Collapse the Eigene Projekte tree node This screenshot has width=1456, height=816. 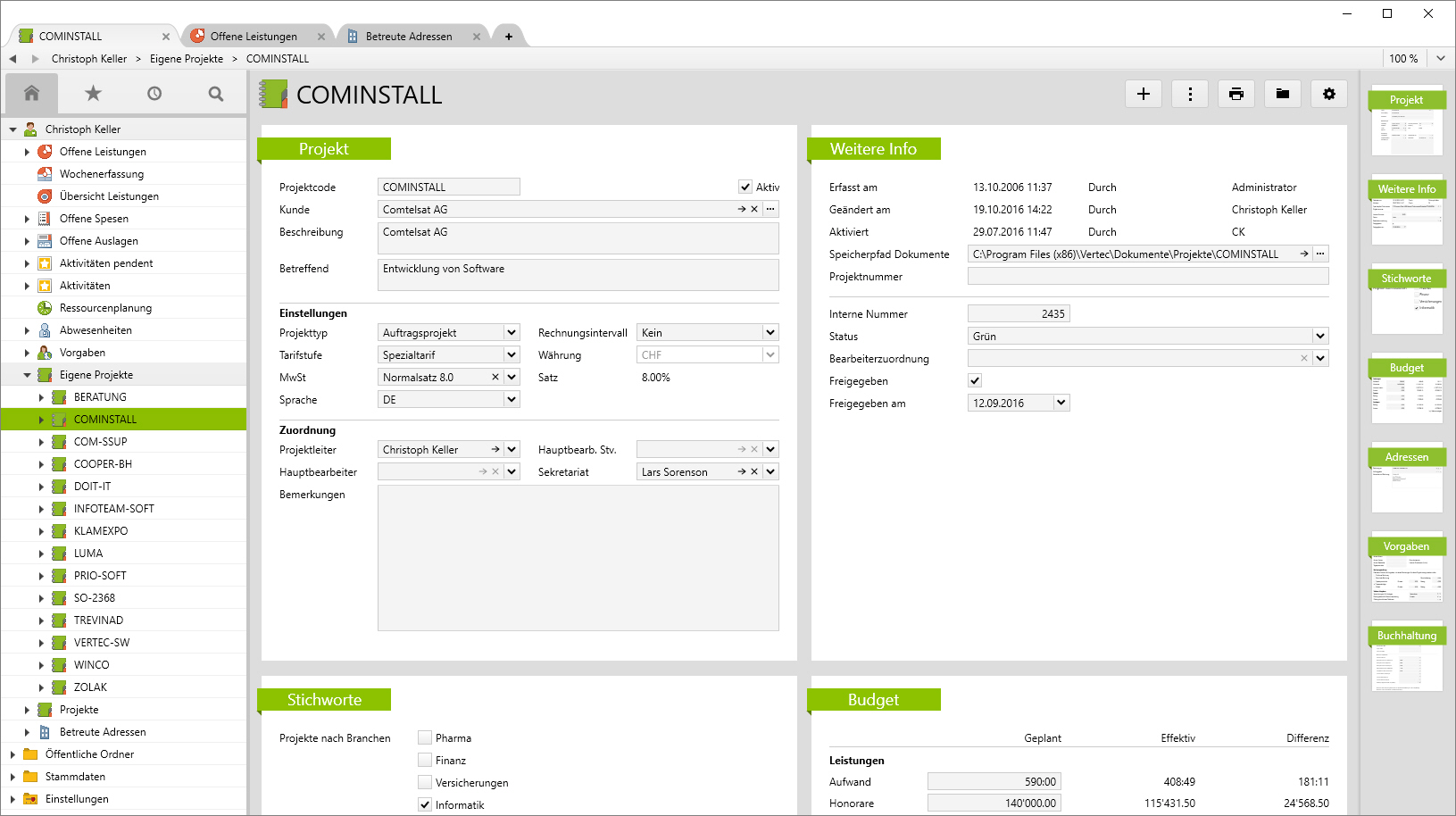(27, 375)
